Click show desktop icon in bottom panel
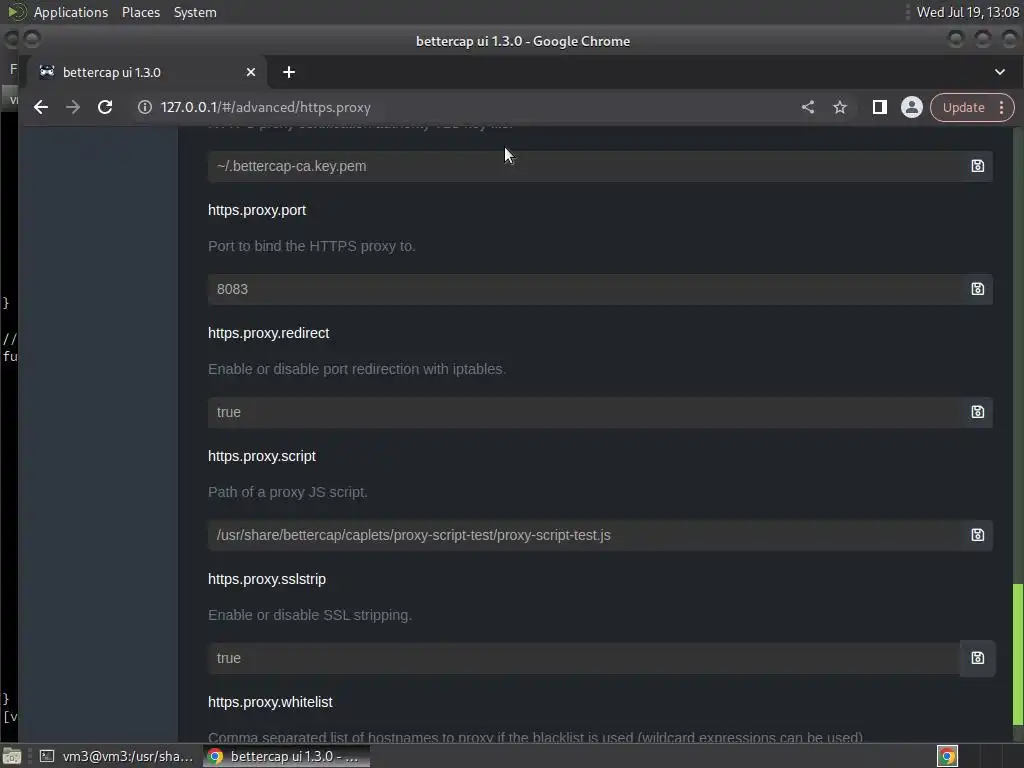The width and height of the screenshot is (1024, 768). (x=12, y=756)
